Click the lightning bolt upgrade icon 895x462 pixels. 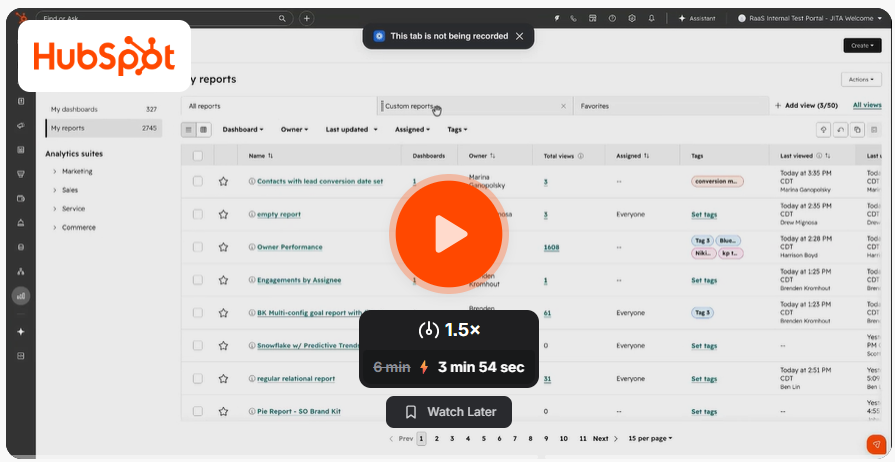[557, 18]
